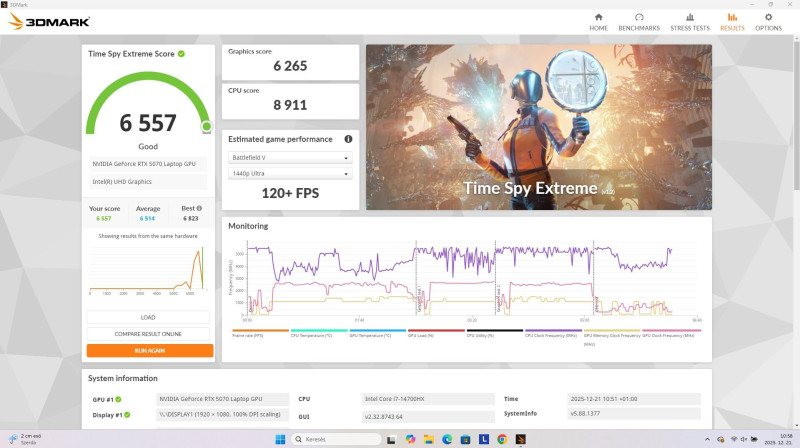Viewport: 800px width, 448px height.
Task: Open File Explorer from the taskbar
Action: (429, 439)
